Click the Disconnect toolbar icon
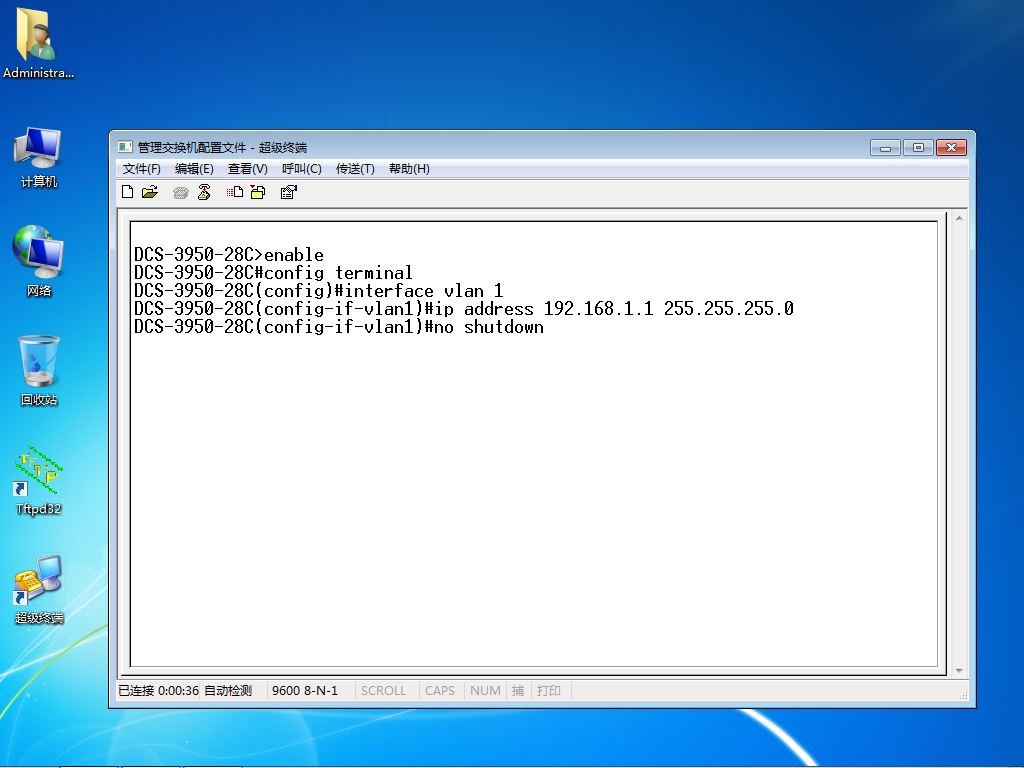1024x768 pixels. click(x=204, y=192)
